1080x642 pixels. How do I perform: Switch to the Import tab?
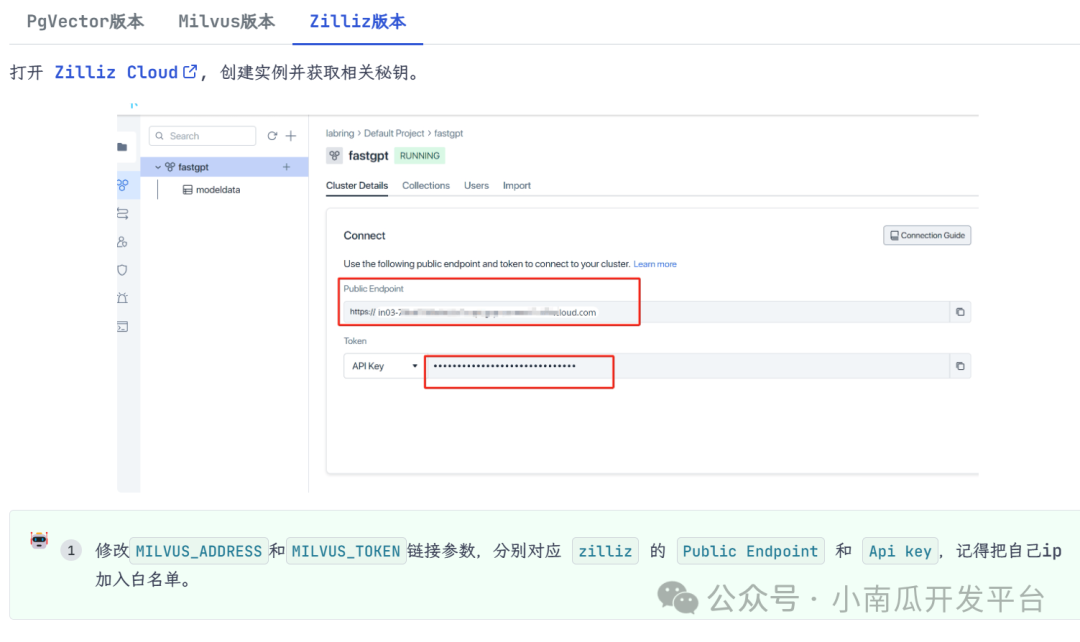517,186
